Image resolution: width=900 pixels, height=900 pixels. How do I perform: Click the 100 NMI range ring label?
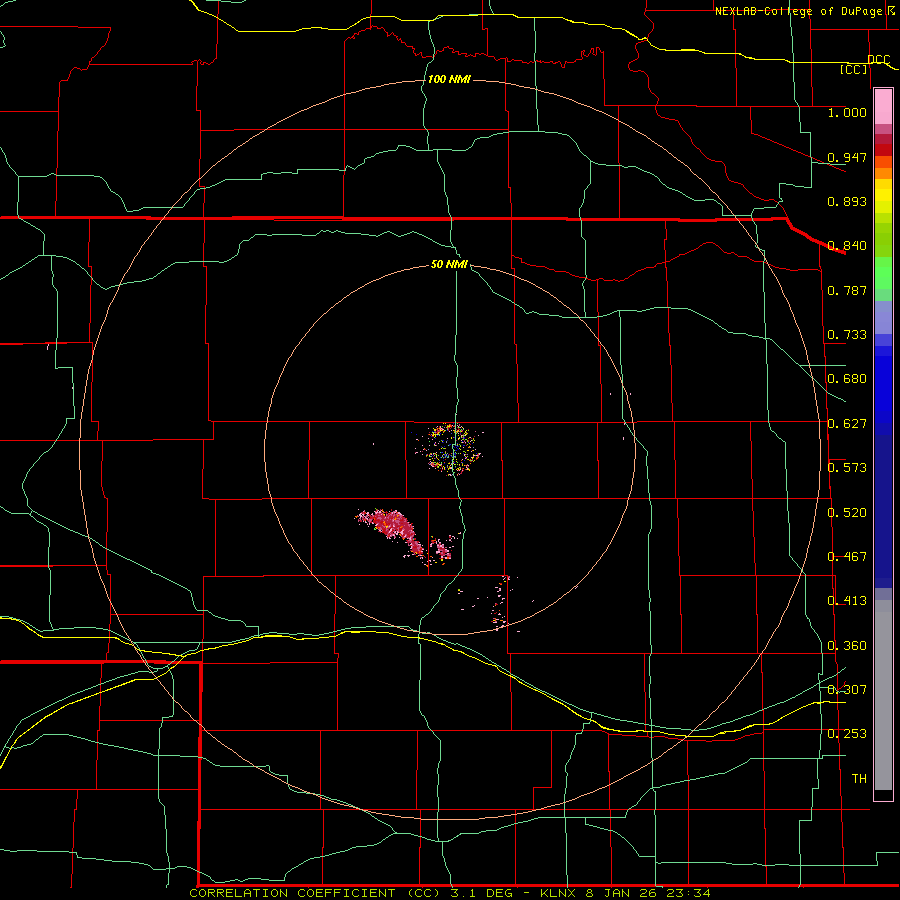click(449, 79)
